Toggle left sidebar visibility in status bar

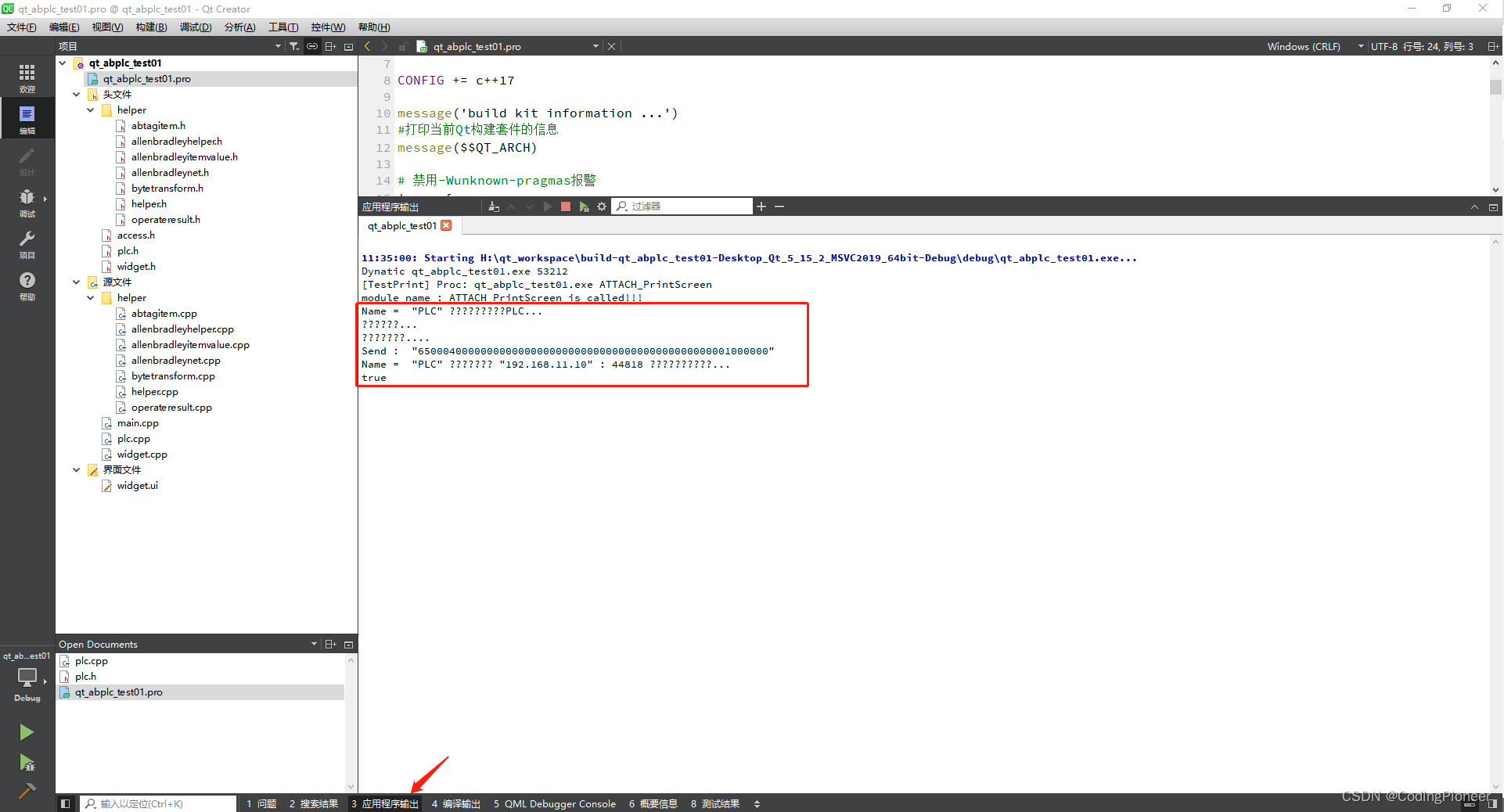tap(66, 803)
